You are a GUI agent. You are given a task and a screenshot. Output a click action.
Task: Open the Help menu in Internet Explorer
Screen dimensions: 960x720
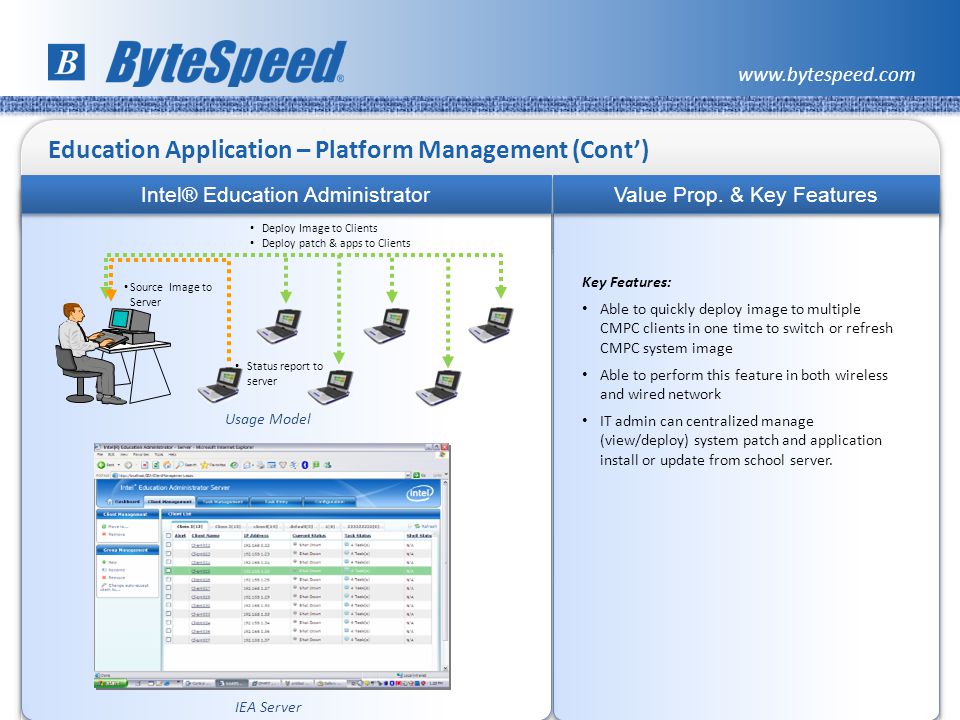173,455
